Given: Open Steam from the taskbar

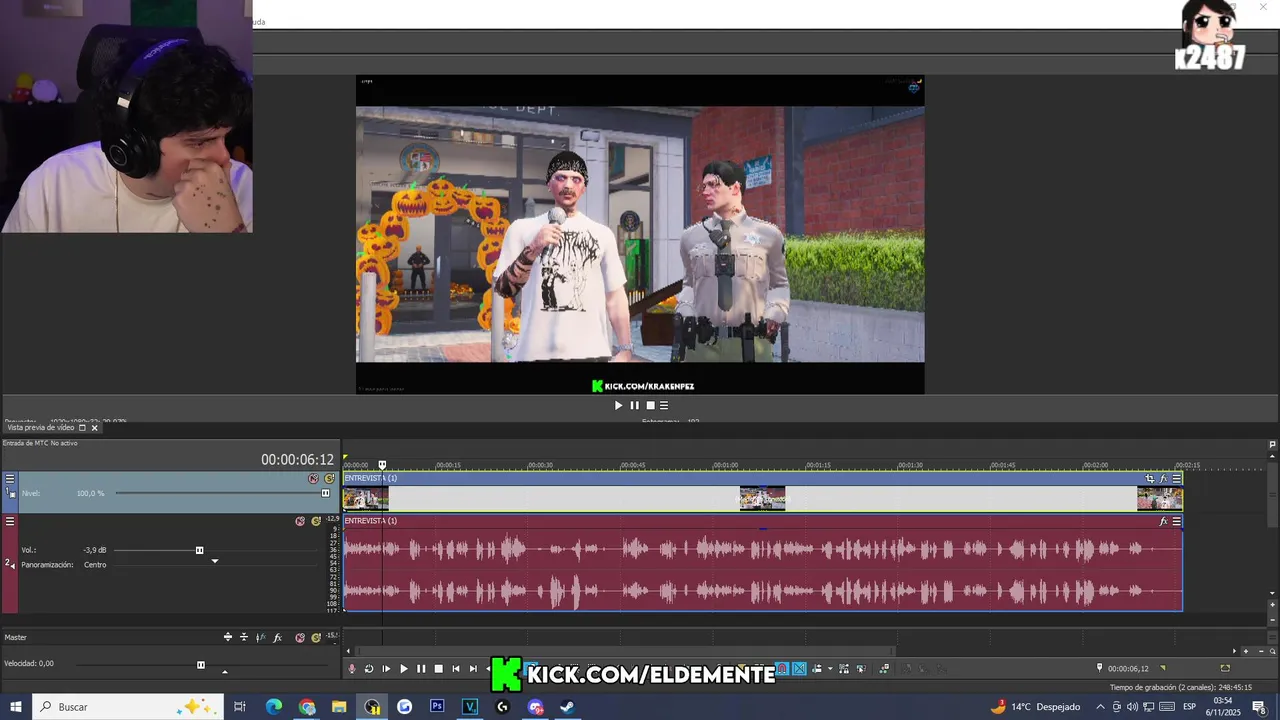Looking at the screenshot, I should [x=567, y=707].
